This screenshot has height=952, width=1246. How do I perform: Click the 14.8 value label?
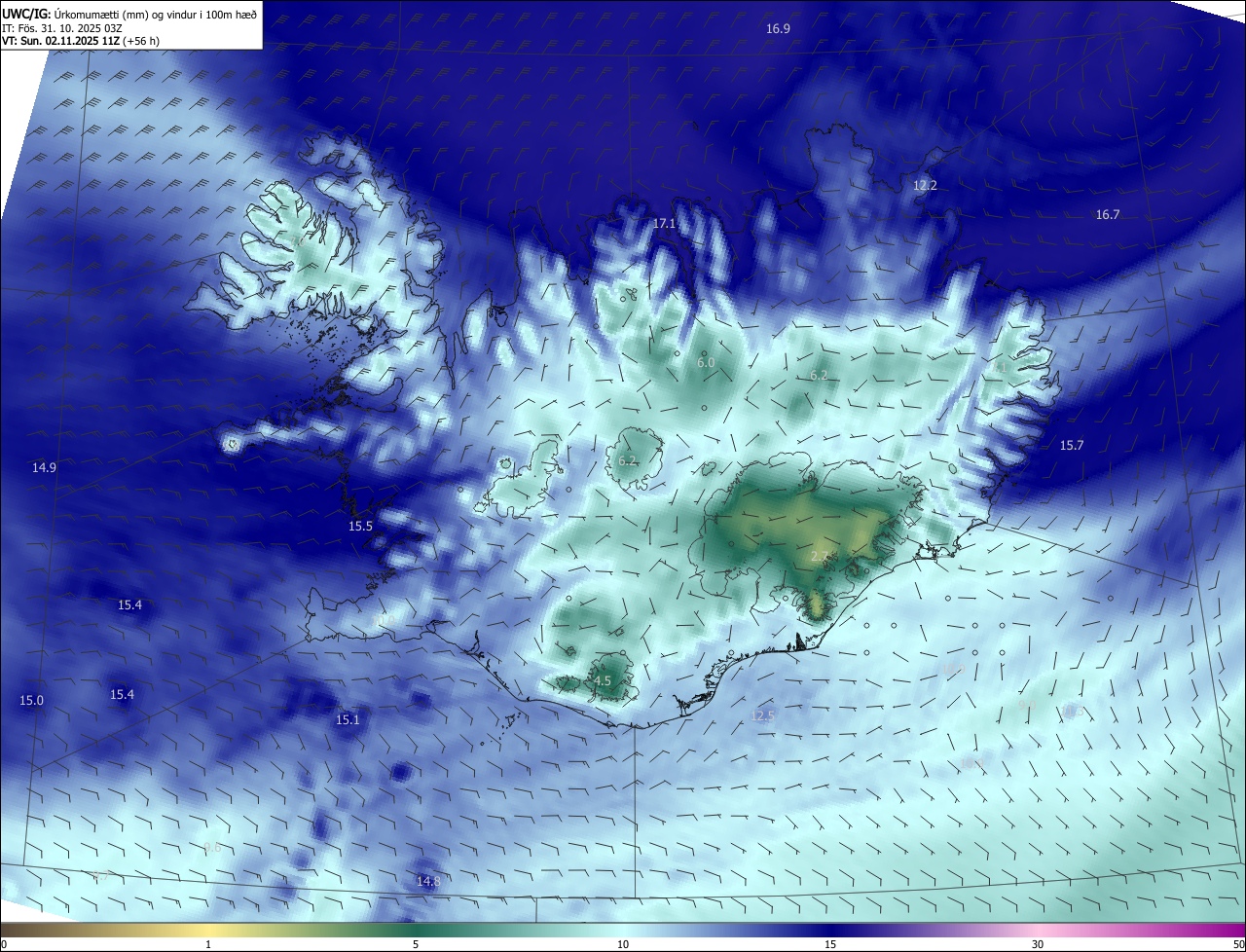[428, 881]
